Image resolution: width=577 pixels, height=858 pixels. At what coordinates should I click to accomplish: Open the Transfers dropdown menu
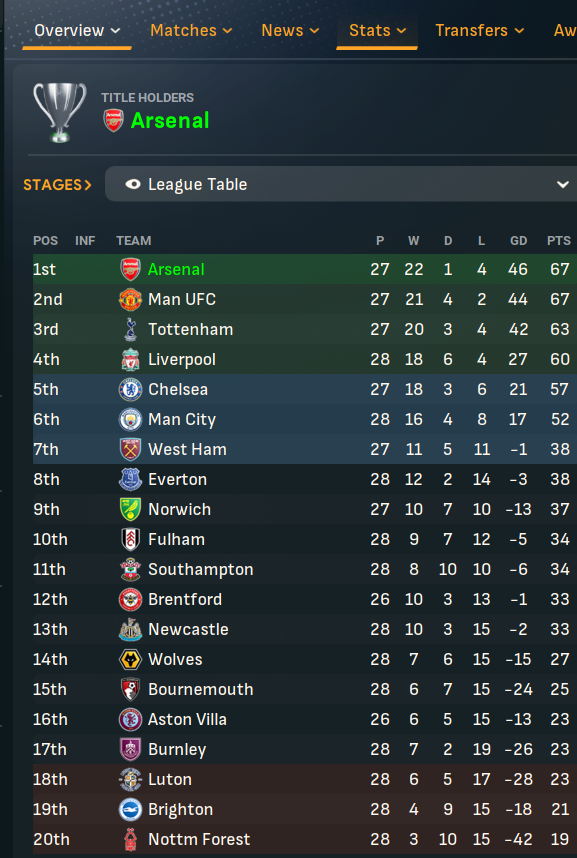pyautogui.click(x=480, y=30)
